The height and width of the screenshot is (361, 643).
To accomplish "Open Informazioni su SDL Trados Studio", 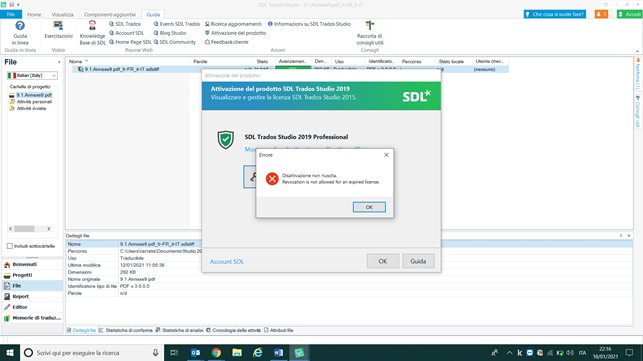I will 309,24.
